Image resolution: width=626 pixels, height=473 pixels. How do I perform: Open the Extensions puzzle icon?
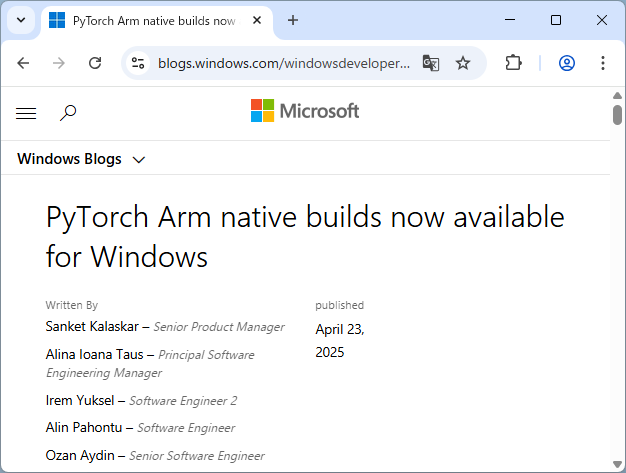pyautogui.click(x=513, y=63)
